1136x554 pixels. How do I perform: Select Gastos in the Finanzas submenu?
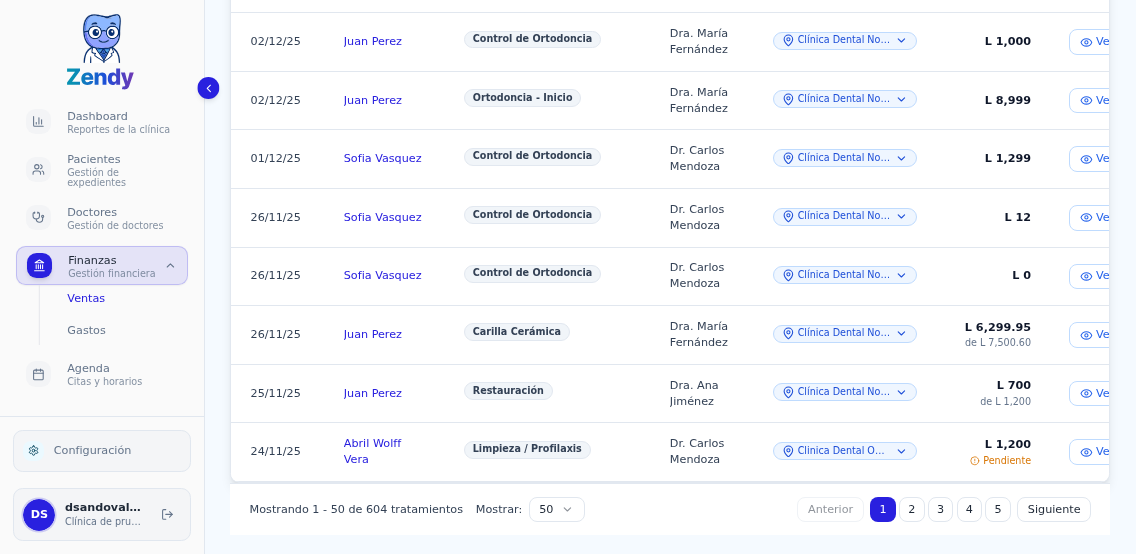click(86, 330)
